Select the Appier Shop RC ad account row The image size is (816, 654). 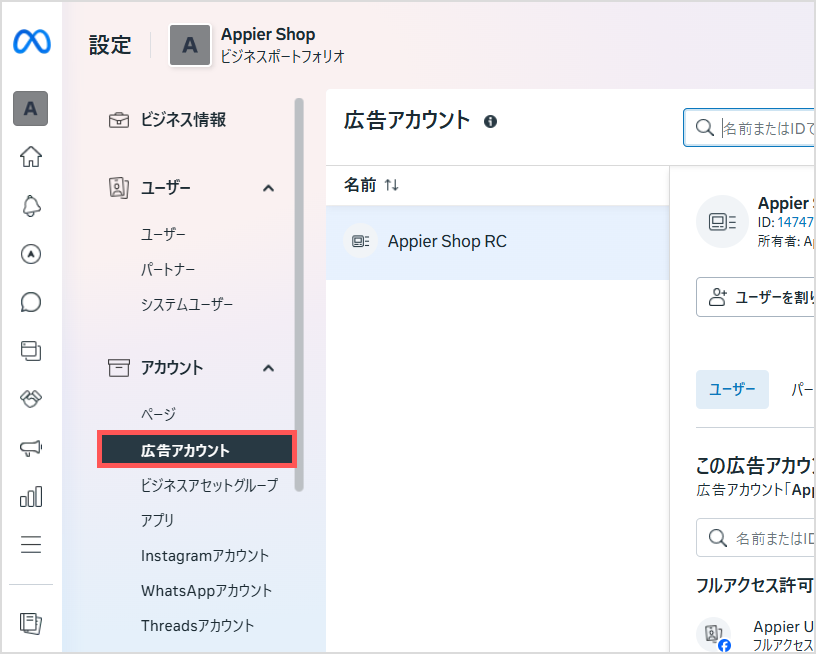498,242
